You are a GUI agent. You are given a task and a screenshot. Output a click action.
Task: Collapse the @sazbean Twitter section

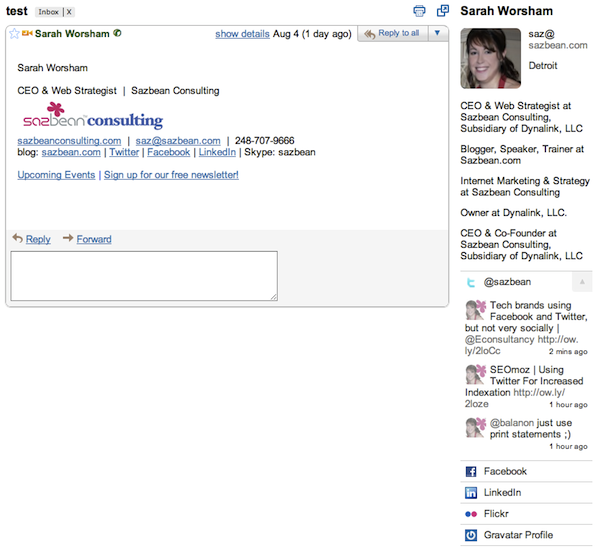point(582,283)
